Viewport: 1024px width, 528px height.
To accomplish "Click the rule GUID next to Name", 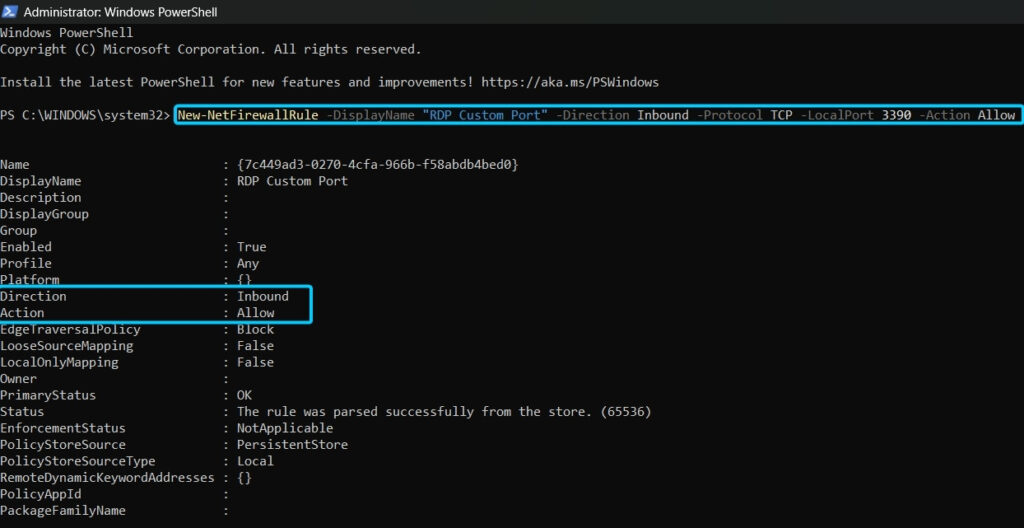I will tap(377, 164).
